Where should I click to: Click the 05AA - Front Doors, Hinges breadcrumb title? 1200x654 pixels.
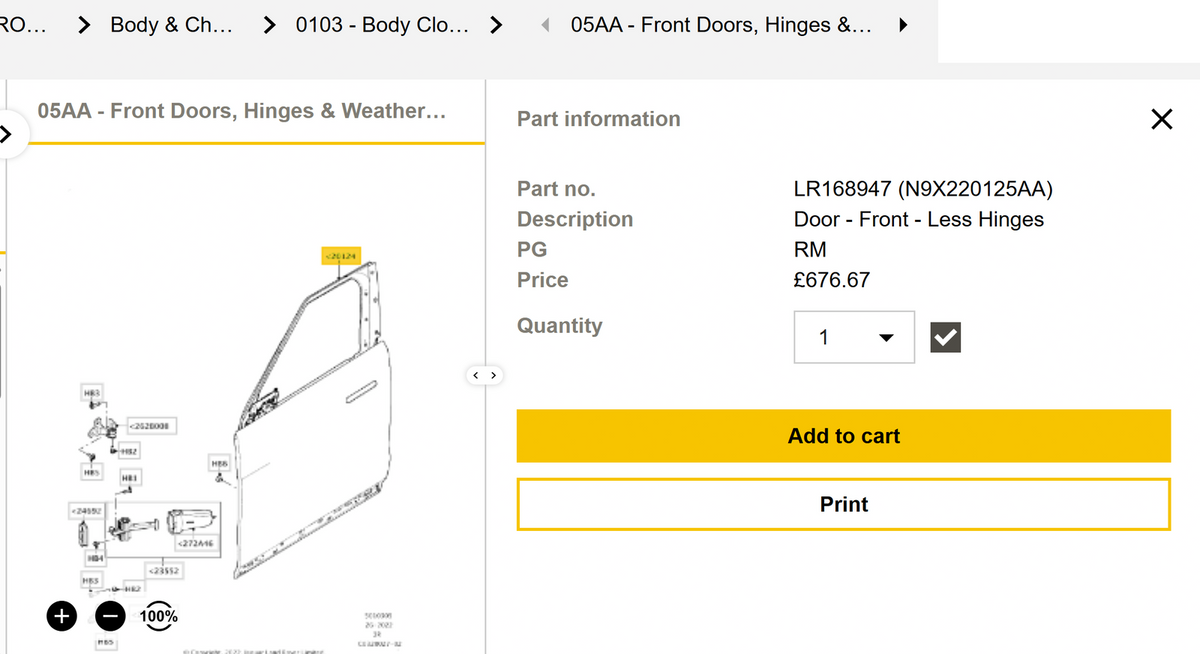coord(720,25)
